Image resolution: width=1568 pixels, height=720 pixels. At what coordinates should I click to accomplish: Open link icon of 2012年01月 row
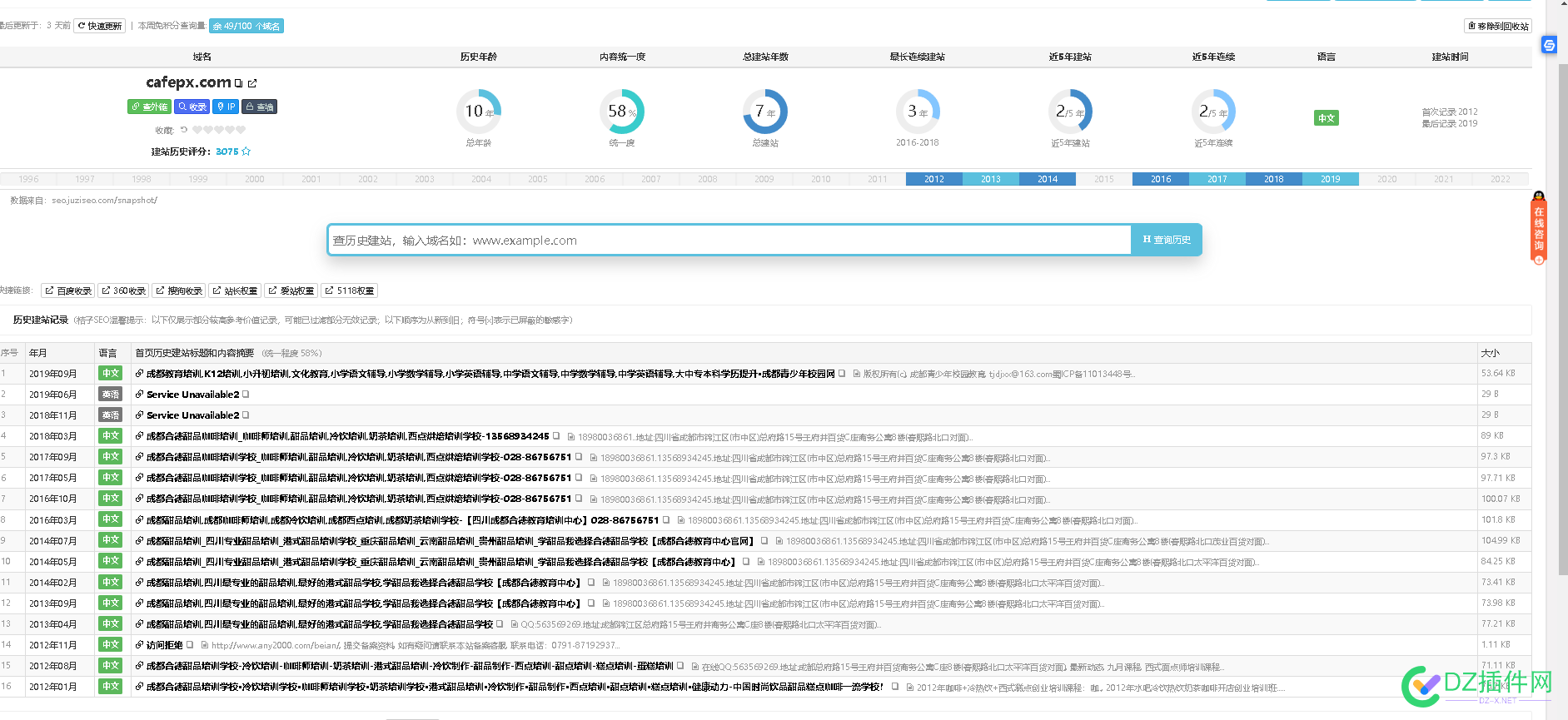pyautogui.click(x=140, y=687)
